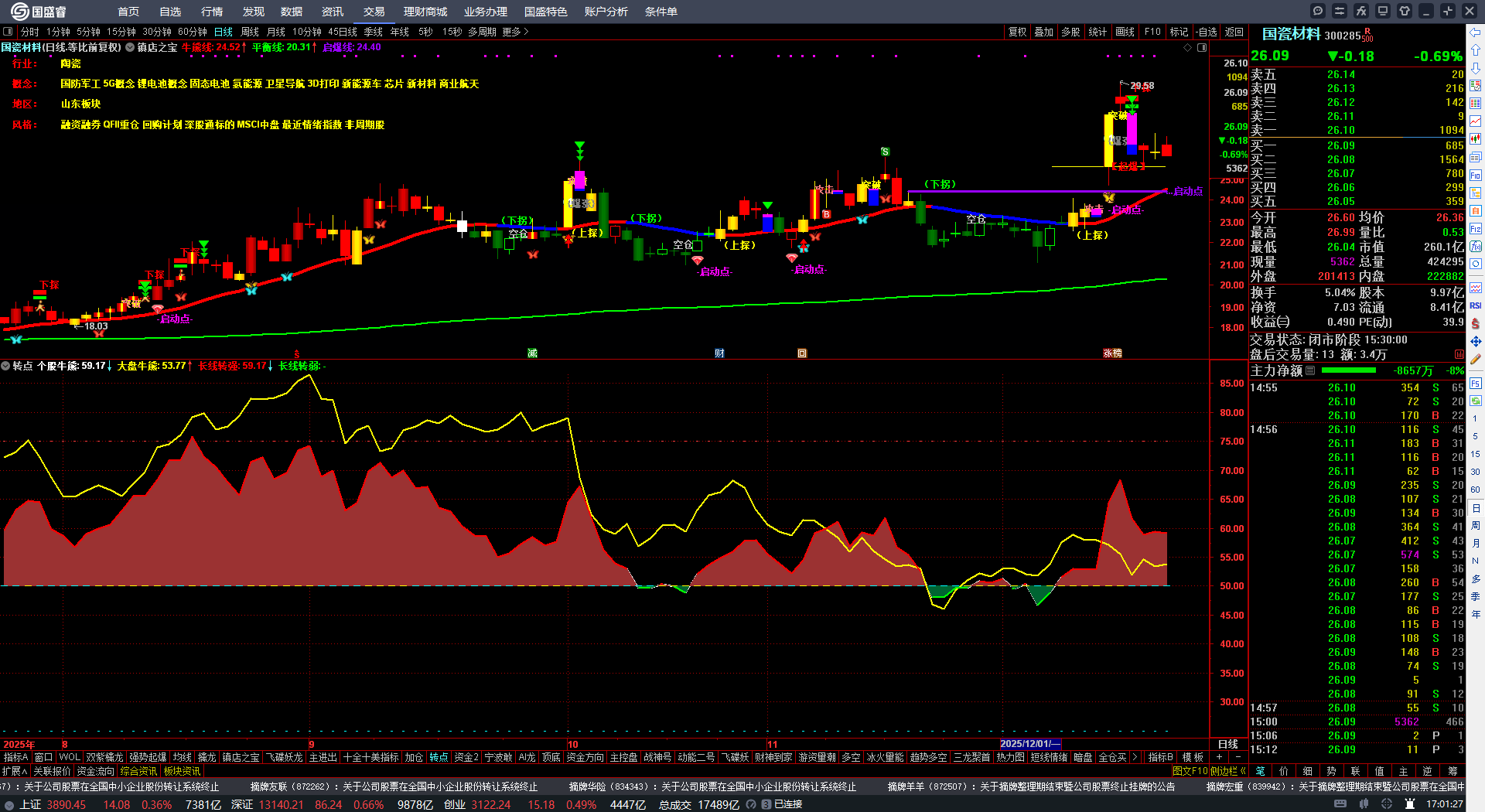Toggle the 镇店之宝 indicator circle icon
1485x812 pixels.
click(130, 47)
